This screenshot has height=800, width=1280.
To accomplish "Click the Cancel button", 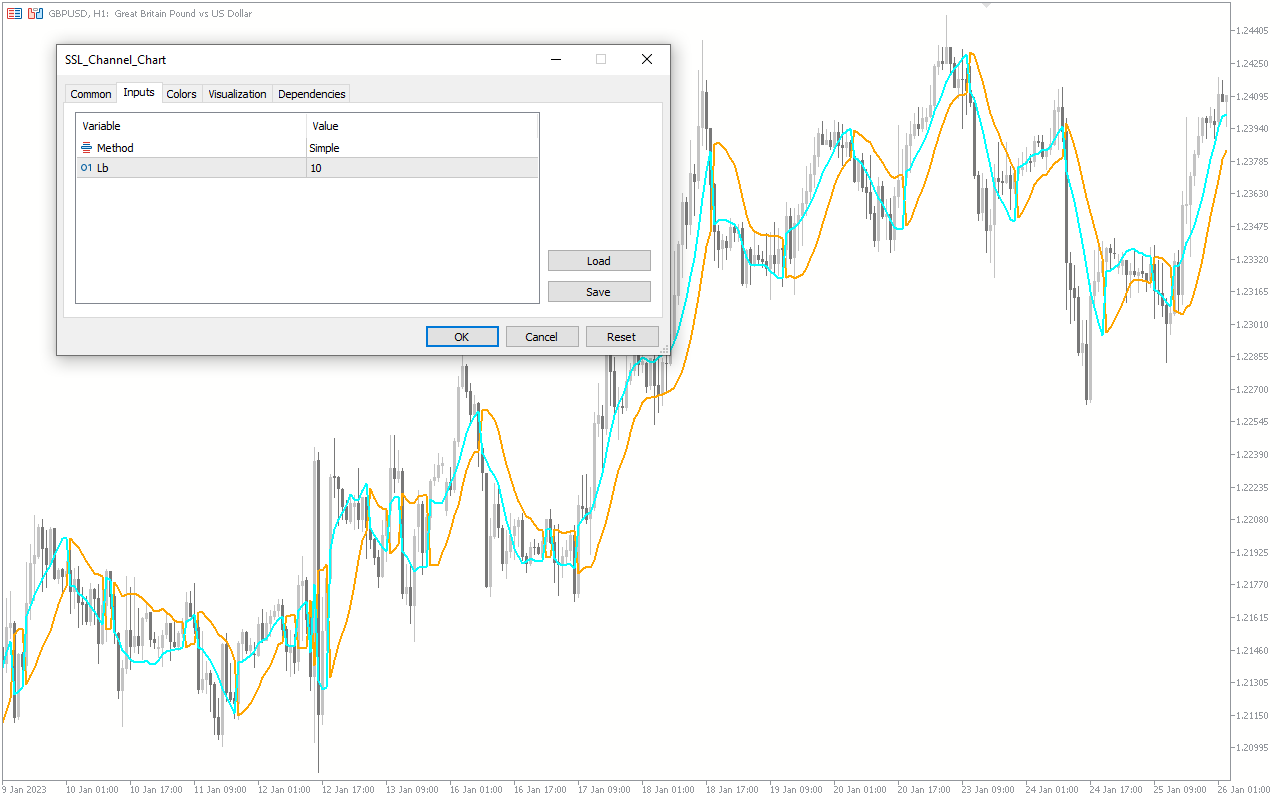I will (x=542, y=337).
